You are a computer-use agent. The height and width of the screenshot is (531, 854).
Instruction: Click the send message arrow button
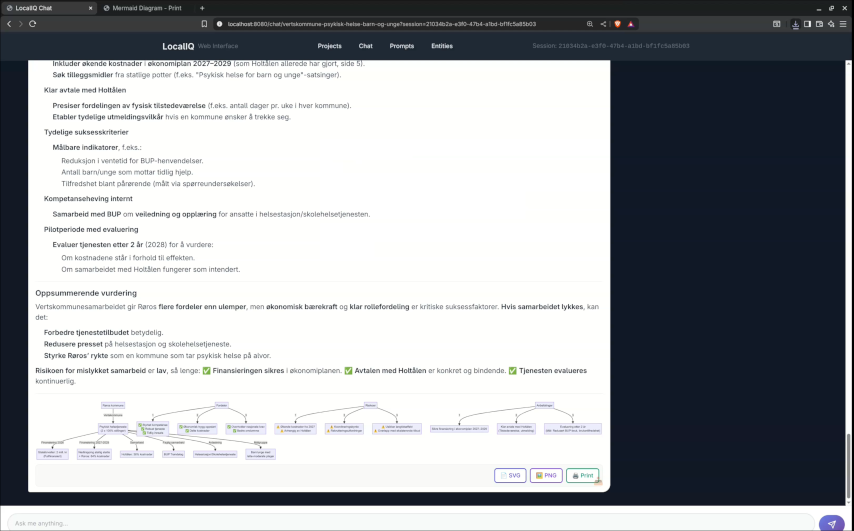point(831,523)
